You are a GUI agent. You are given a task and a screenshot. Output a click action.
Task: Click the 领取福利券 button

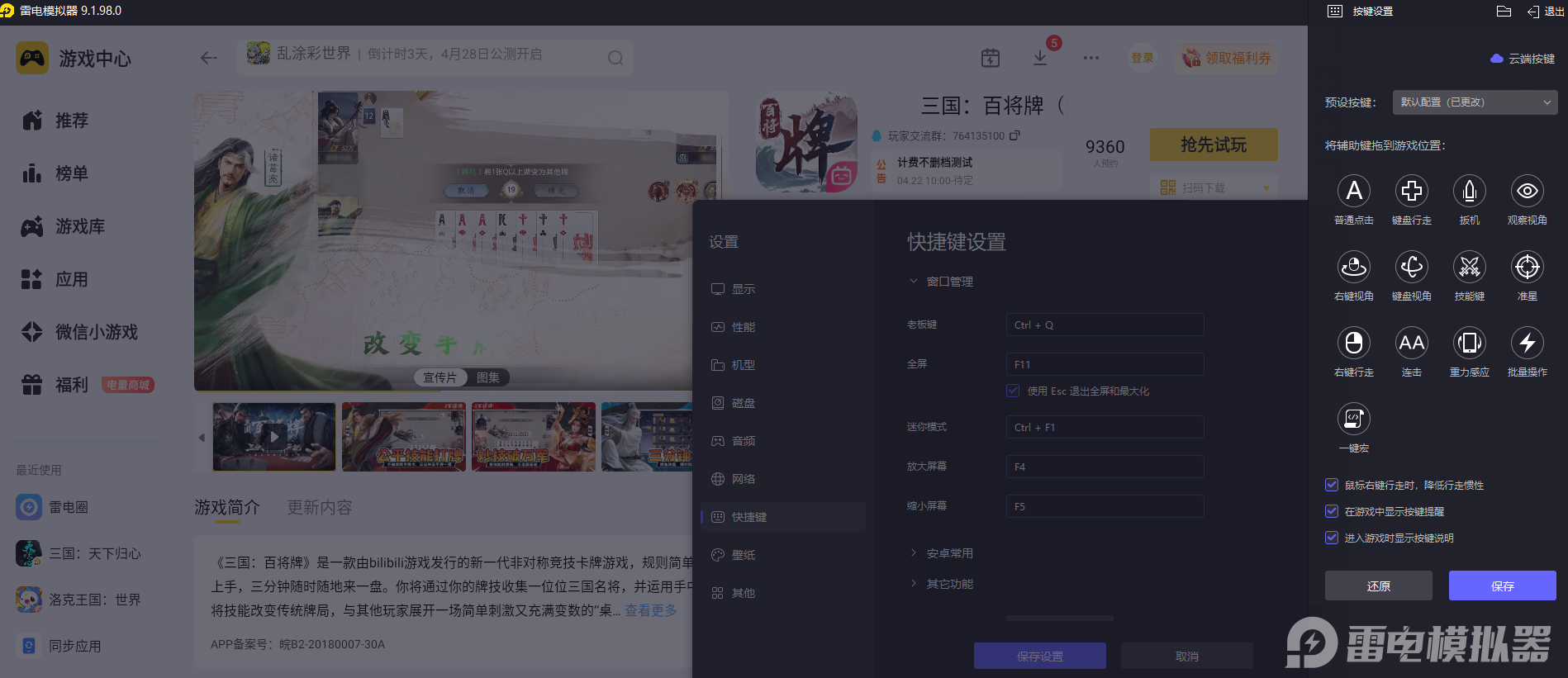tap(1226, 58)
